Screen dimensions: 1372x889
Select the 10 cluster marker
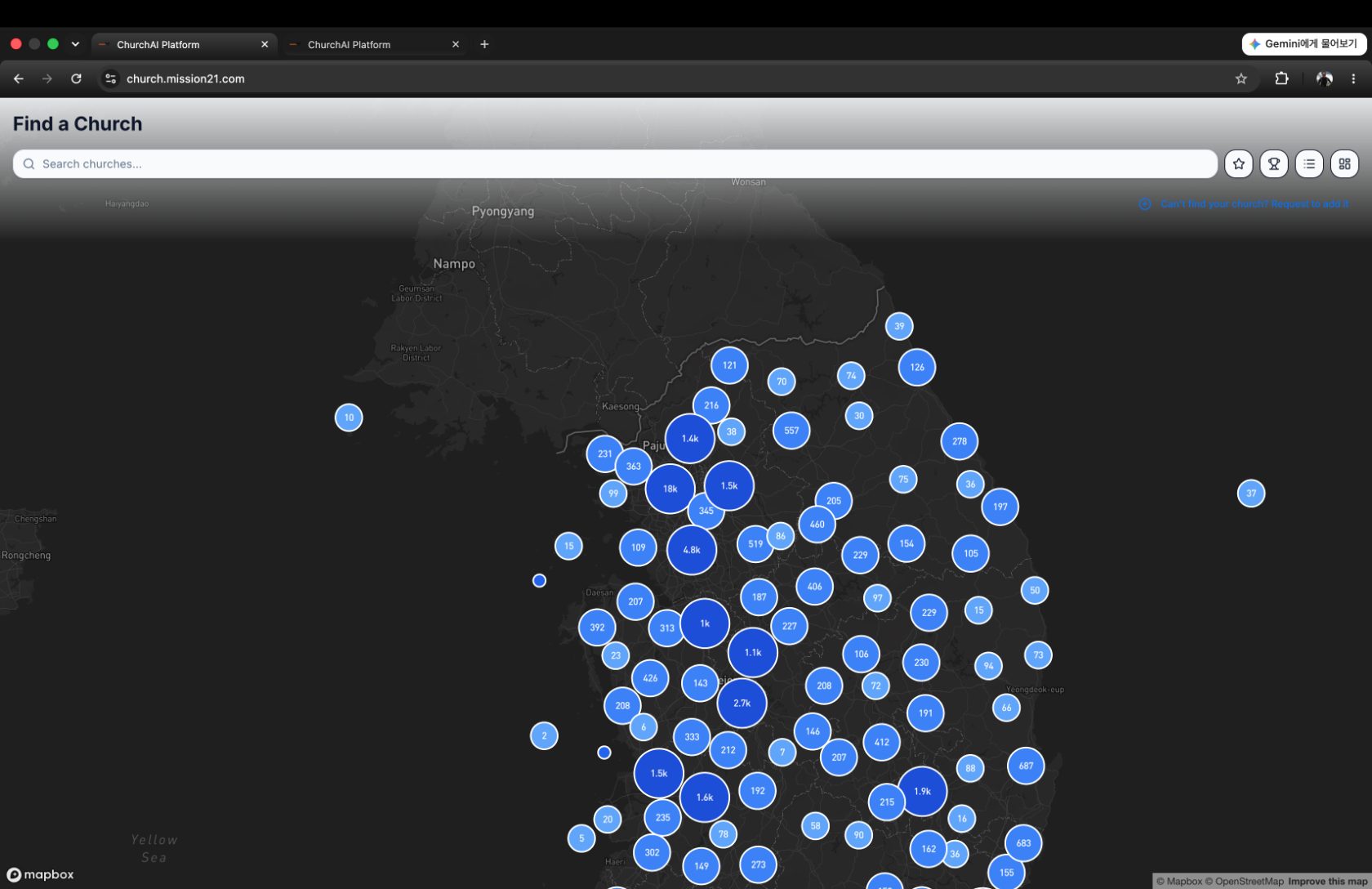tap(349, 418)
